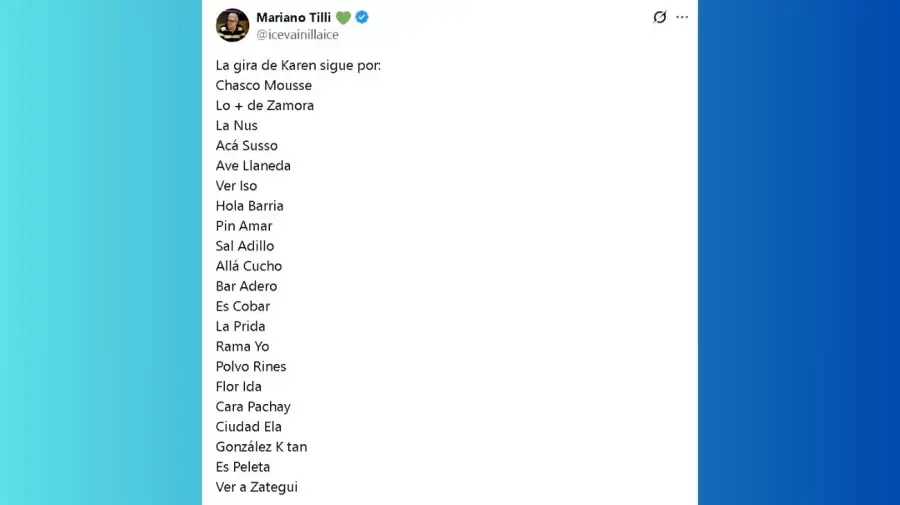Click on "Ave Llaneda" in the tweet
900x505 pixels.
coord(253,165)
